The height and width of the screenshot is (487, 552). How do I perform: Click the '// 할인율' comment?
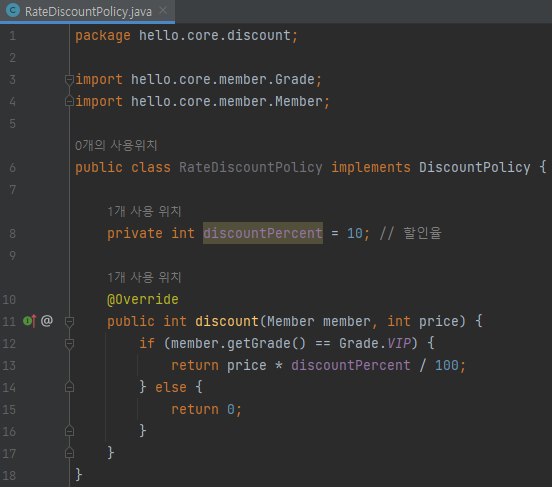(410, 233)
